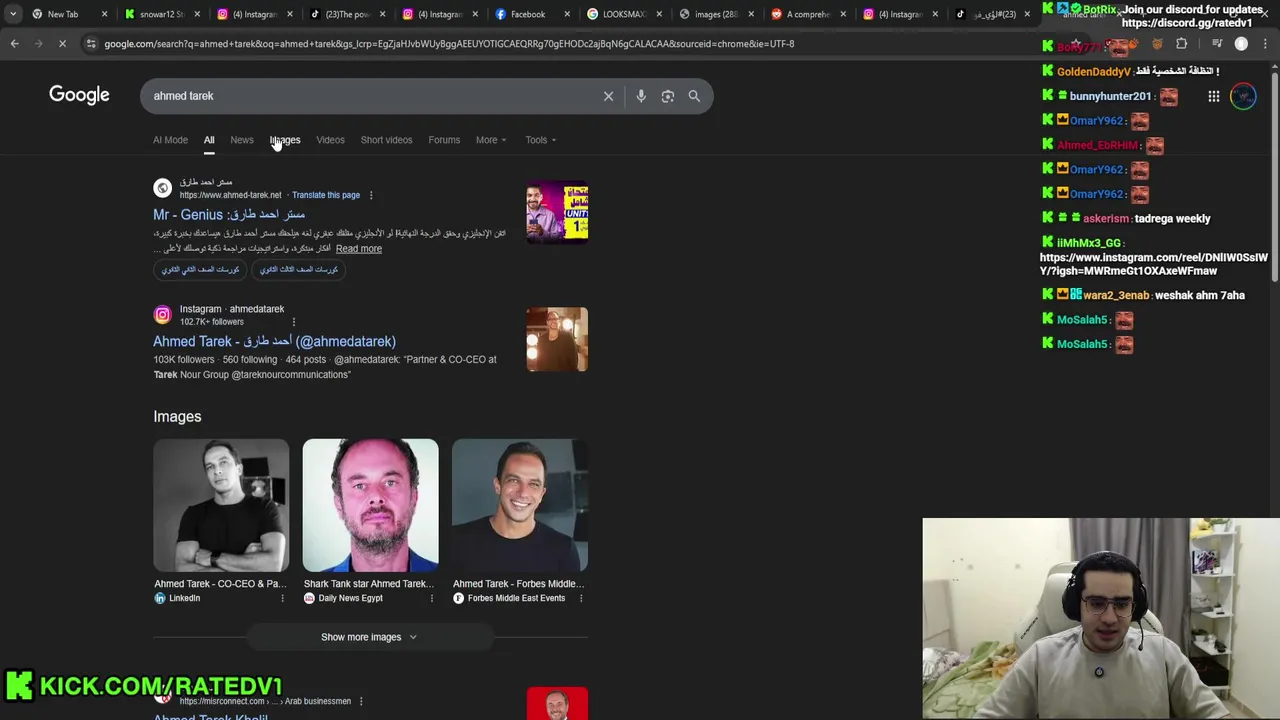Click the Images section heading
Image resolution: width=1280 pixels, height=720 pixels.
pyautogui.click(x=177, y=416)
